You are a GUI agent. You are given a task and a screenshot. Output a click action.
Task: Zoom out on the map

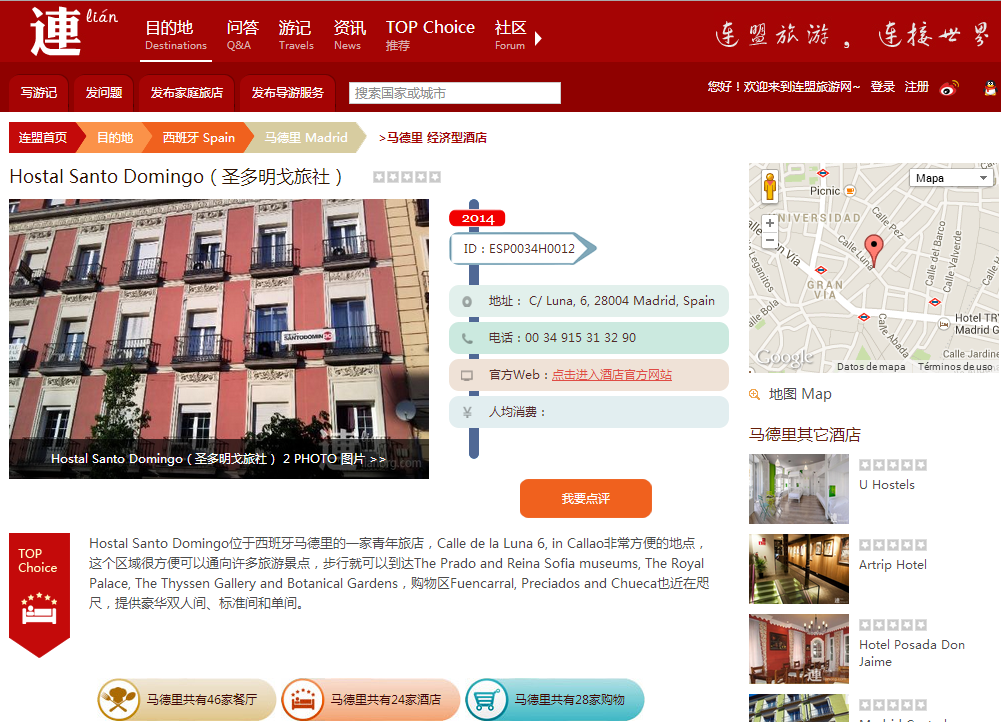click(770, 240)
